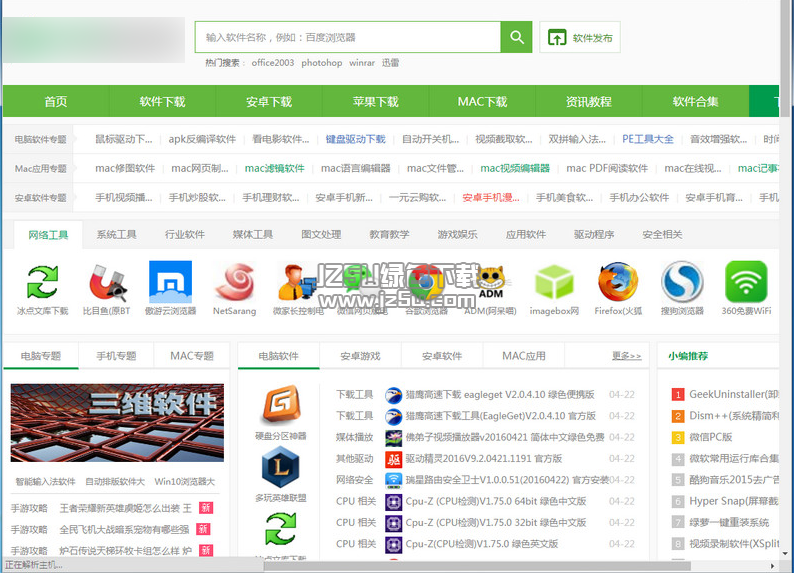Click the 软件发布 upload button
Screen dimensions: 794x573
click(580, 37)
